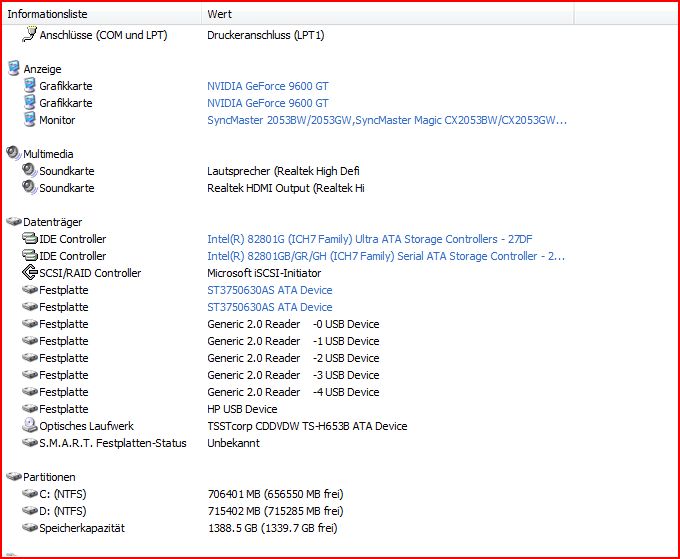Open the SyncMaster 2053BW/2053GW monitor link
This screenshot has width=680, height=559.
coord(387,120)
